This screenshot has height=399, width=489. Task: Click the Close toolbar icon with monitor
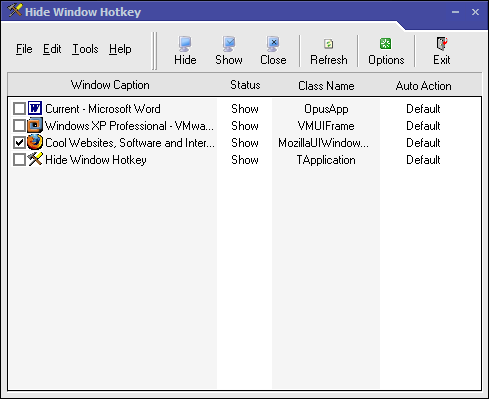pos(273,44)
